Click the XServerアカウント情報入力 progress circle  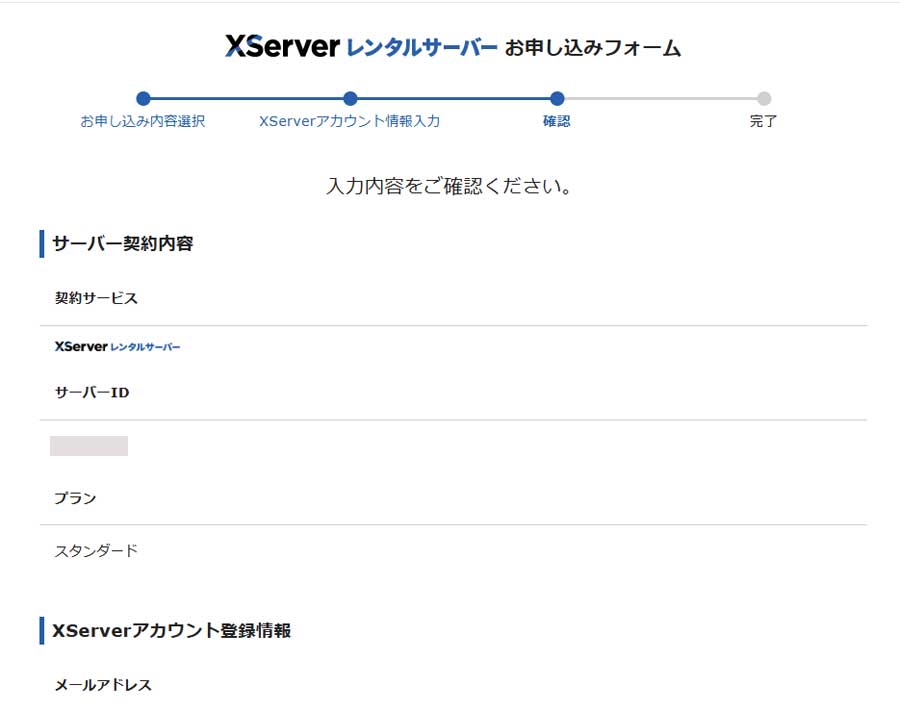click(350, 99)
